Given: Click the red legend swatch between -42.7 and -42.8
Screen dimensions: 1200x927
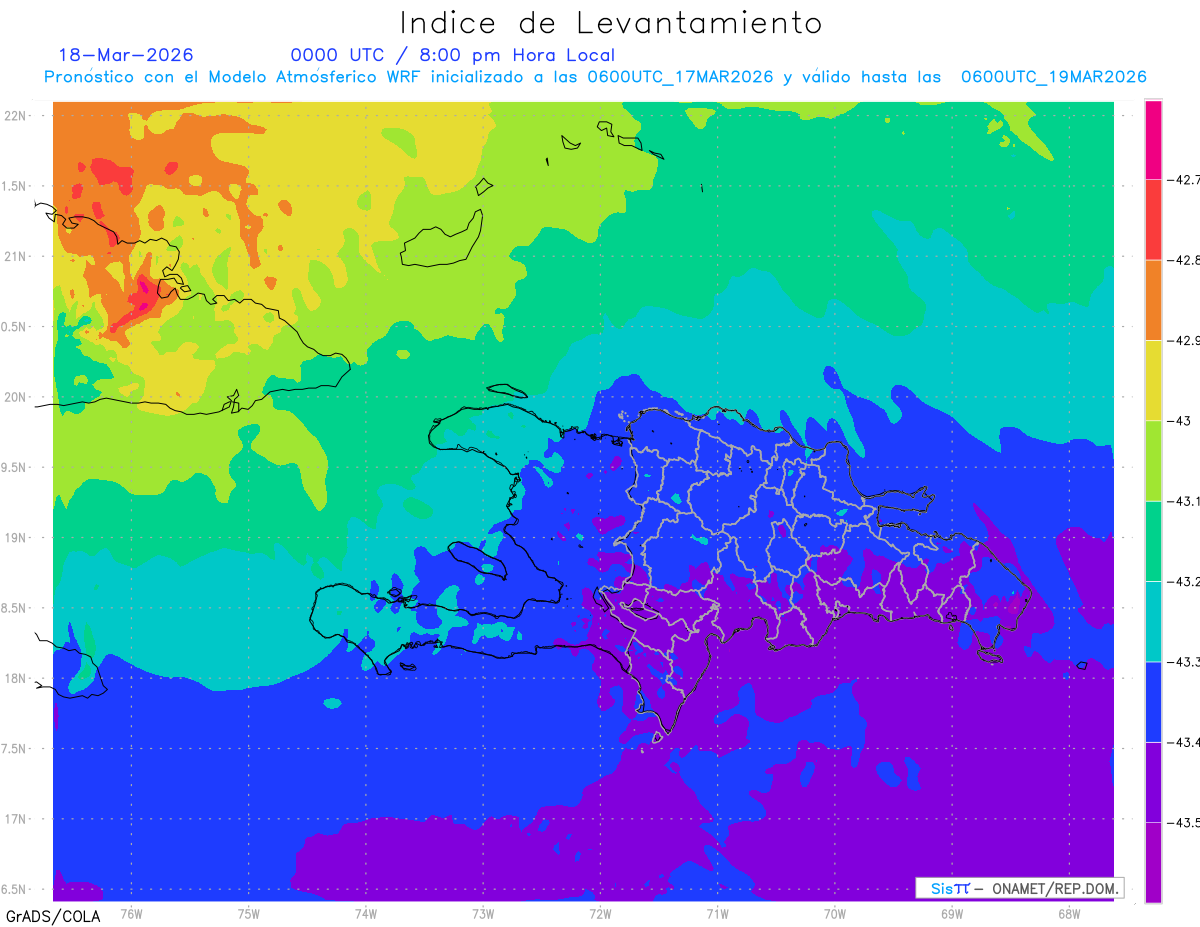Looking at the screenshot, I should (x=1153, y=220).
